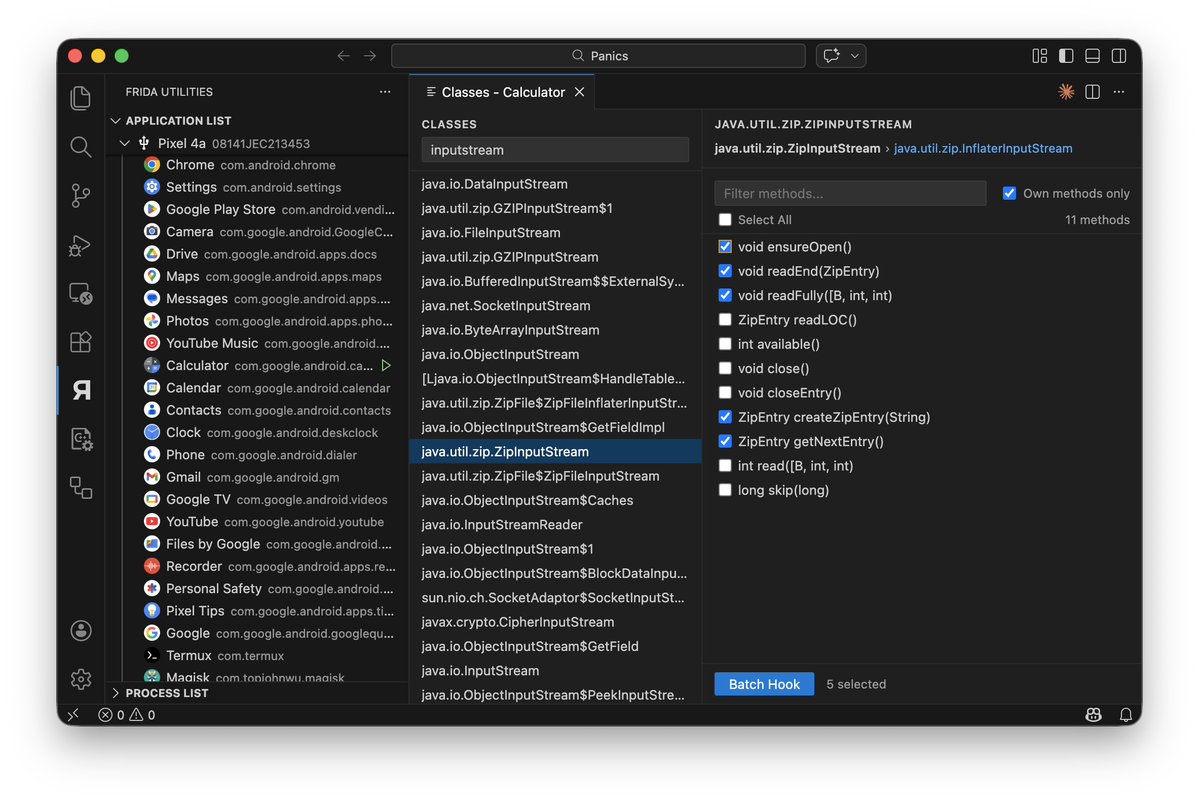Viewport: 1199px width, 801px height.
Task: Click the Batch Hook button
Action: [764, 684]
